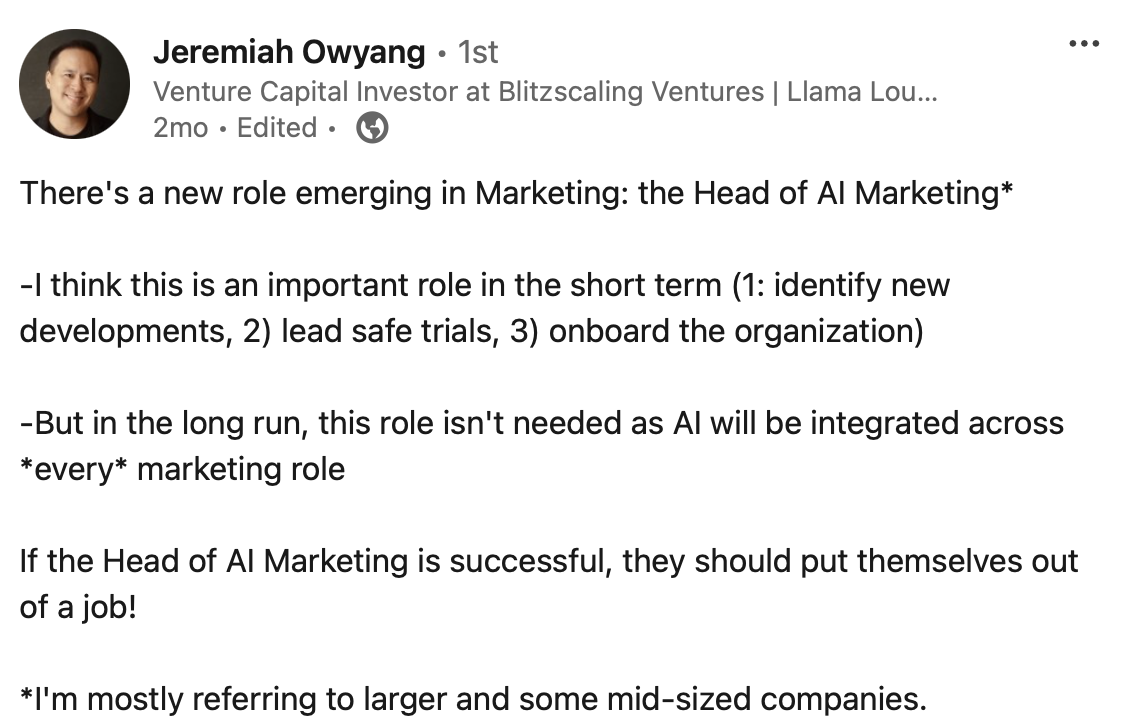Click the "Edited" label beside the timestamp
Viewport: 1136px width, 727px height.
(277, 128)
